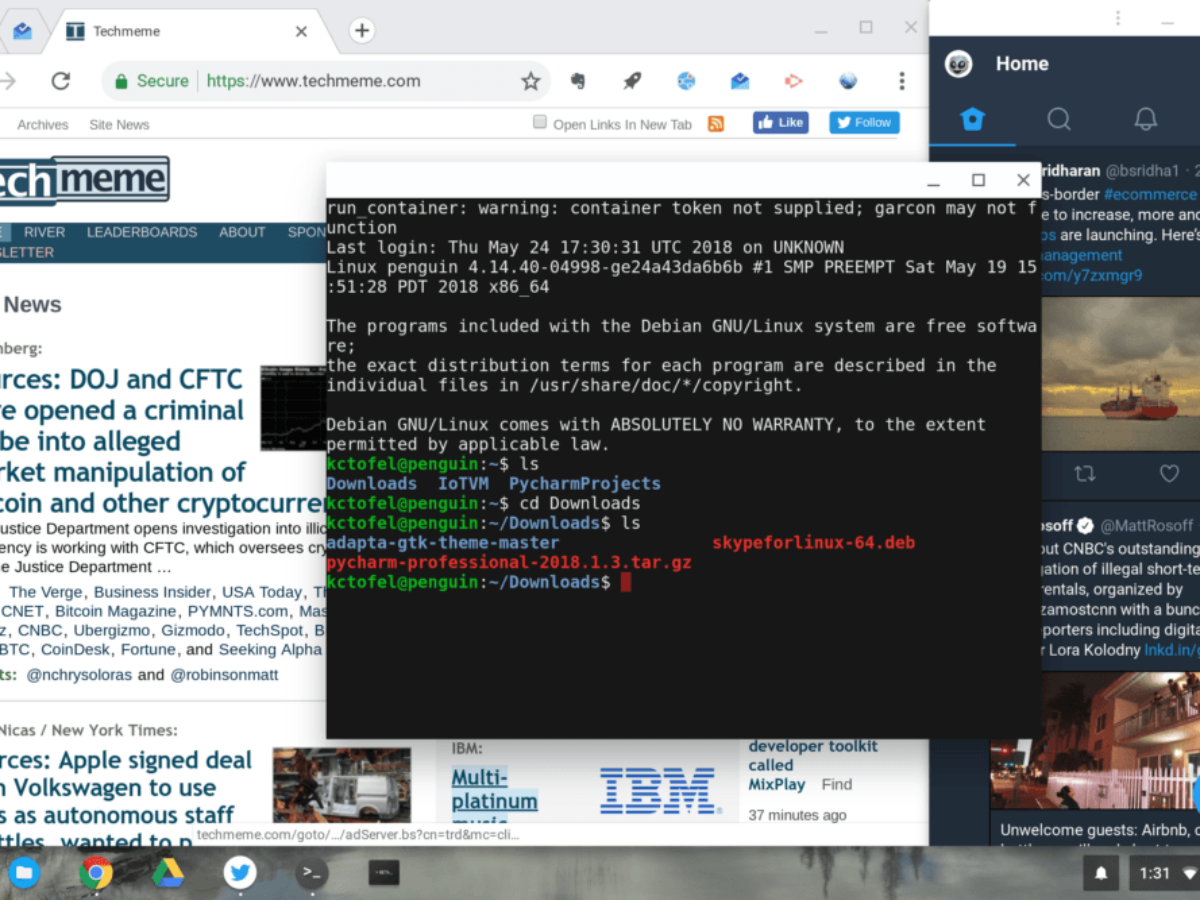Click the red play-arrow extension icon
The width and height of the screenshot is (1200, 900).
tap(793, 81)
